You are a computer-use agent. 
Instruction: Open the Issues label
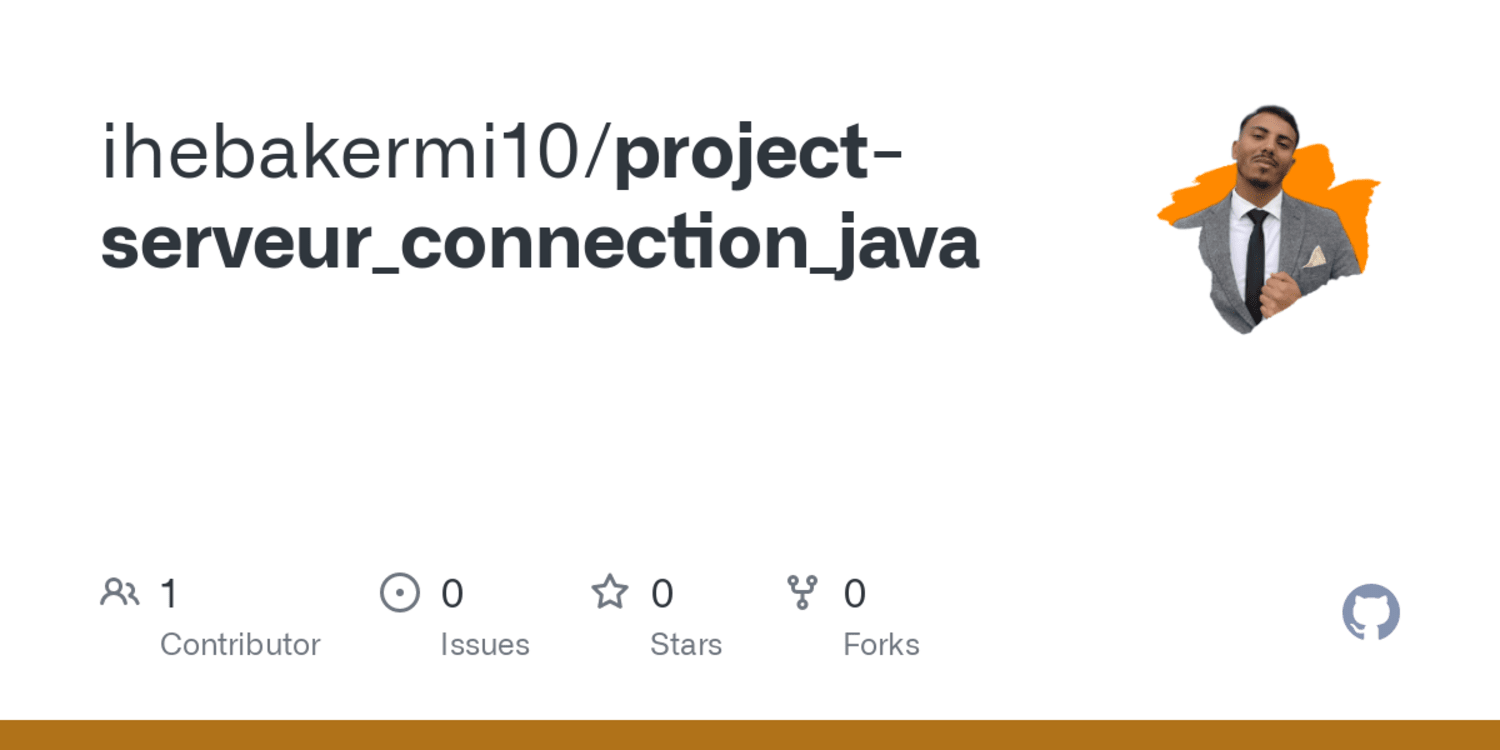[485, 644]
